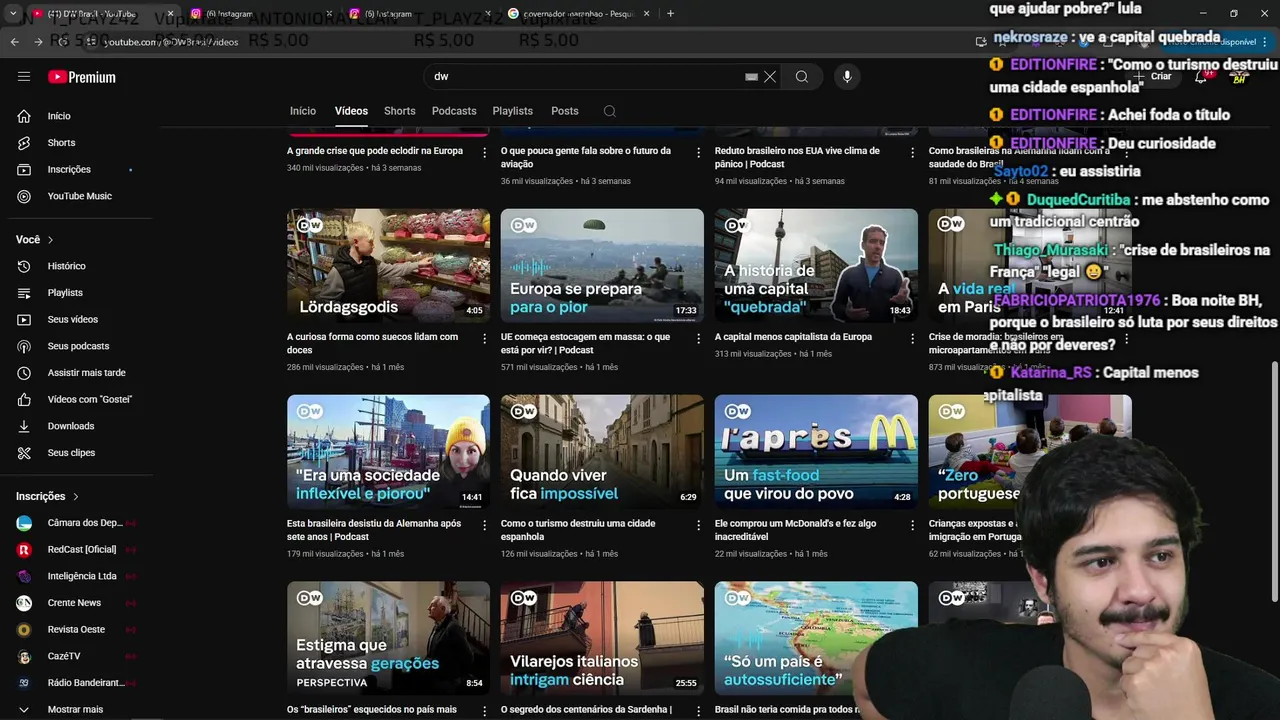Open video title 'A capital menos capitalista da Europa'
This screenshot has width=1280, height=720.
coord(793,337)
